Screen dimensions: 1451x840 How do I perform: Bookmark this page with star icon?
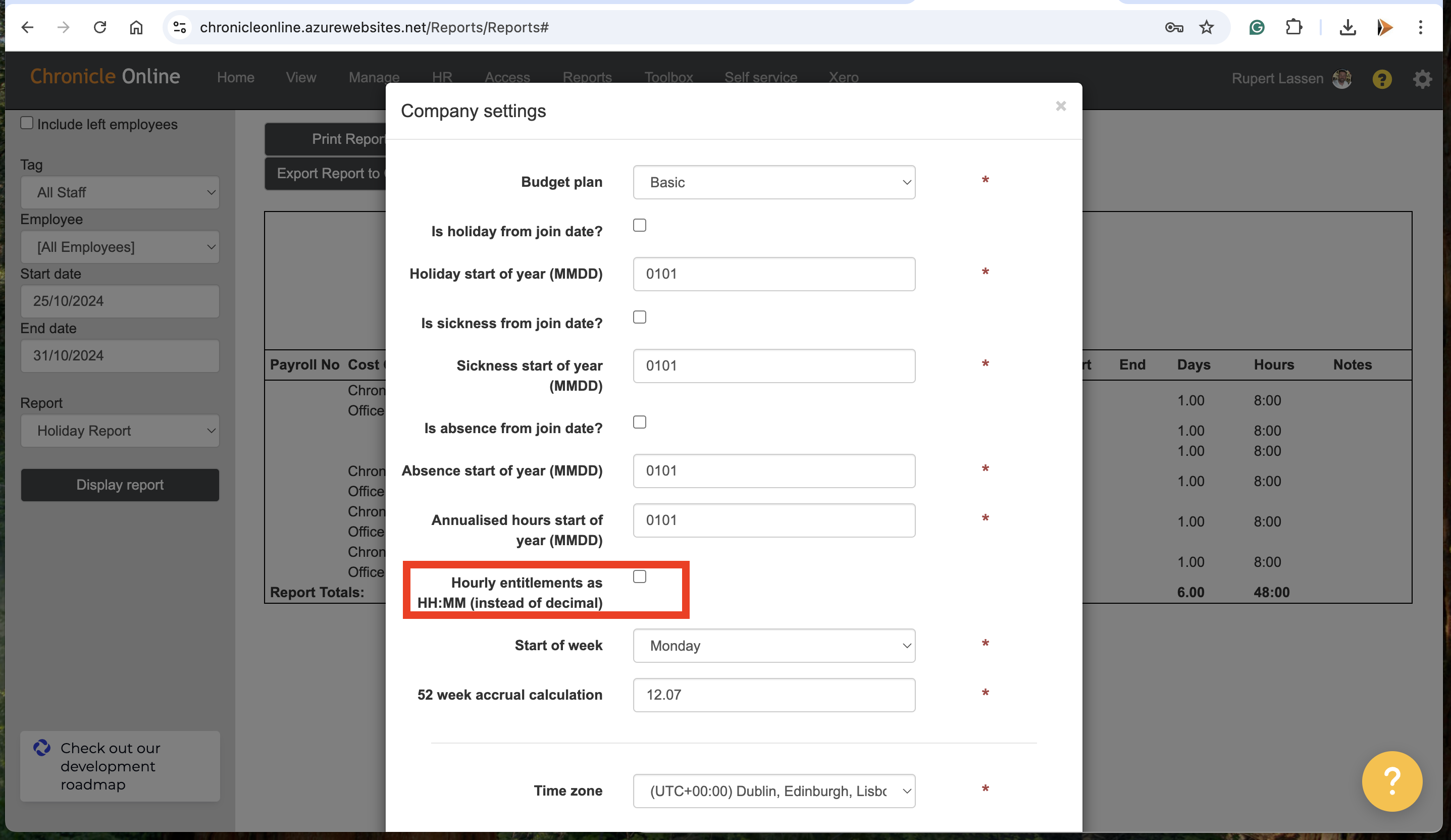[x=1207, y=27]
